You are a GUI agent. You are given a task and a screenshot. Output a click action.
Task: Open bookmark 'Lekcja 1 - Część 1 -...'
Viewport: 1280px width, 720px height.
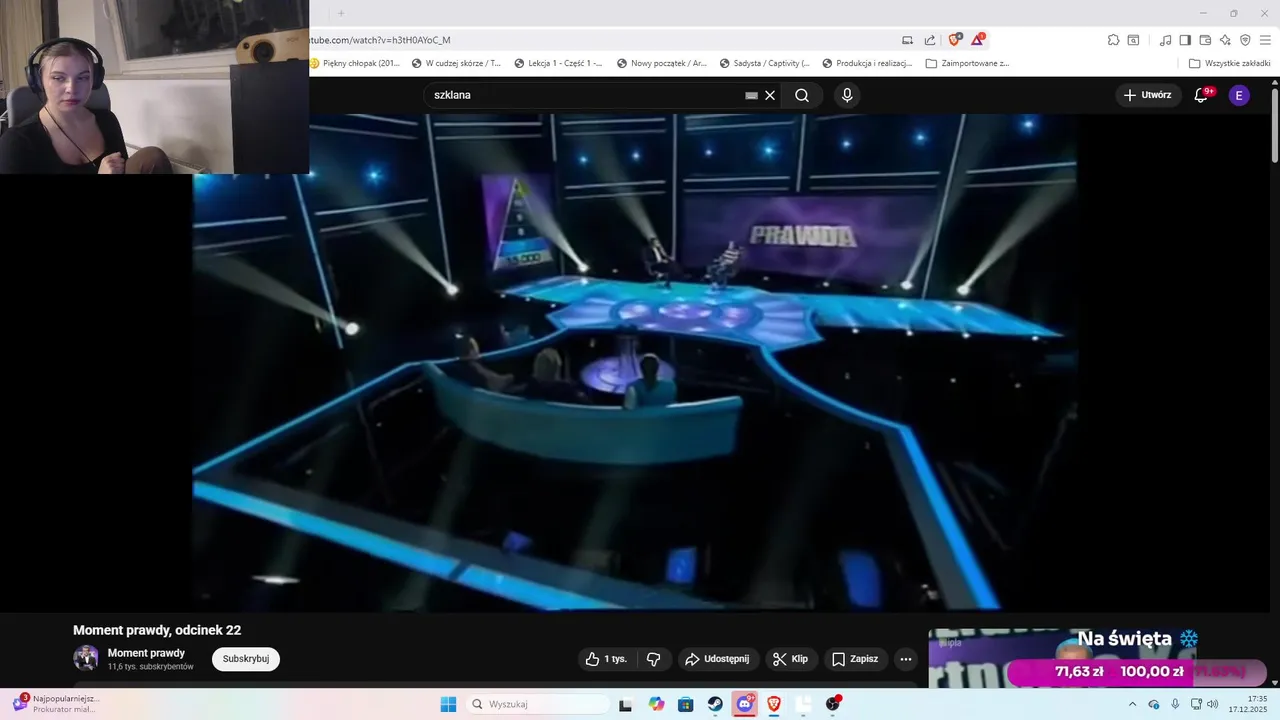pos(558,63)
